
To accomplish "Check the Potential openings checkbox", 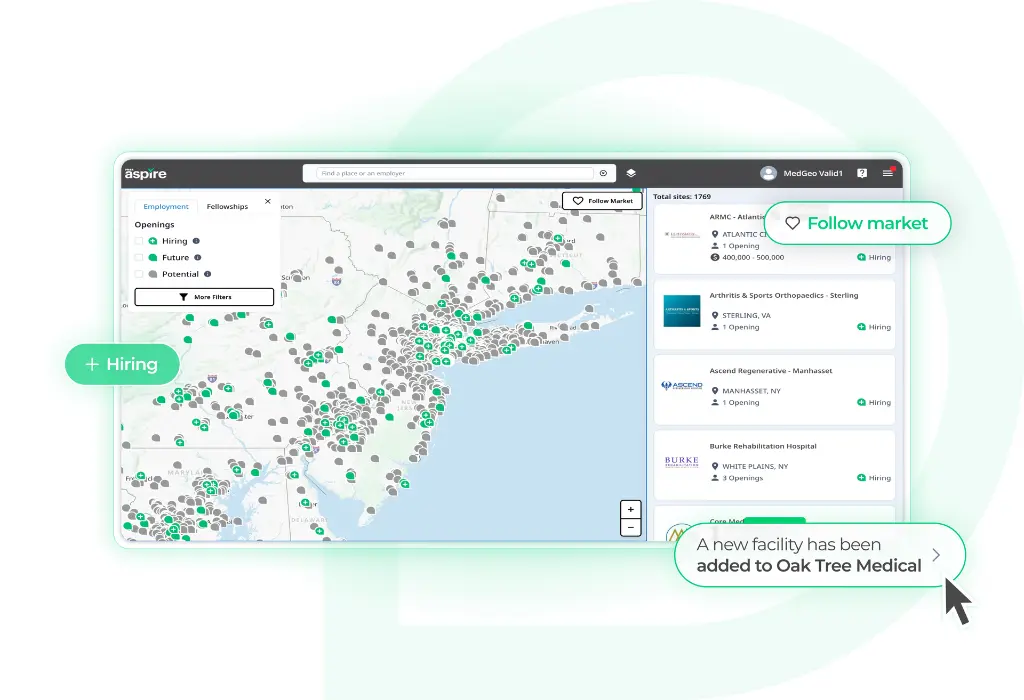I will (x=139, y=274).
